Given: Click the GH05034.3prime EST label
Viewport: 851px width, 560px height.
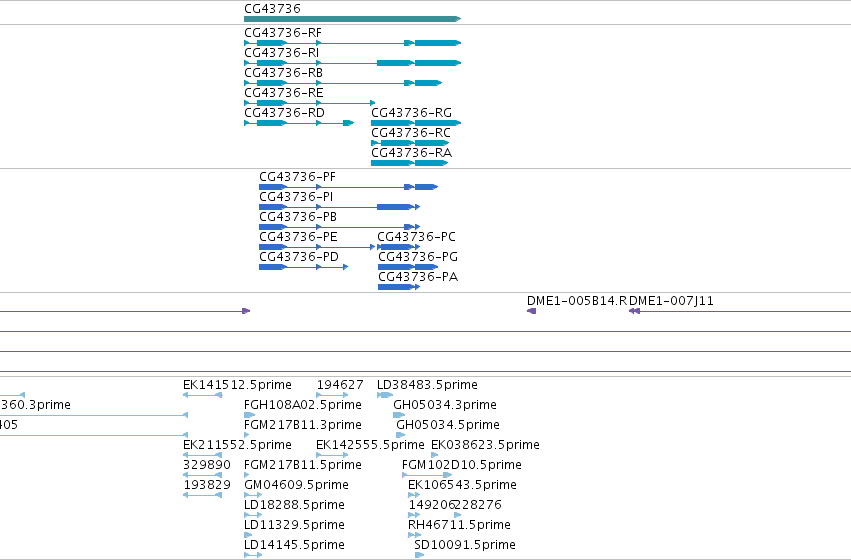Looking at the screenshot, I should 445,405.
